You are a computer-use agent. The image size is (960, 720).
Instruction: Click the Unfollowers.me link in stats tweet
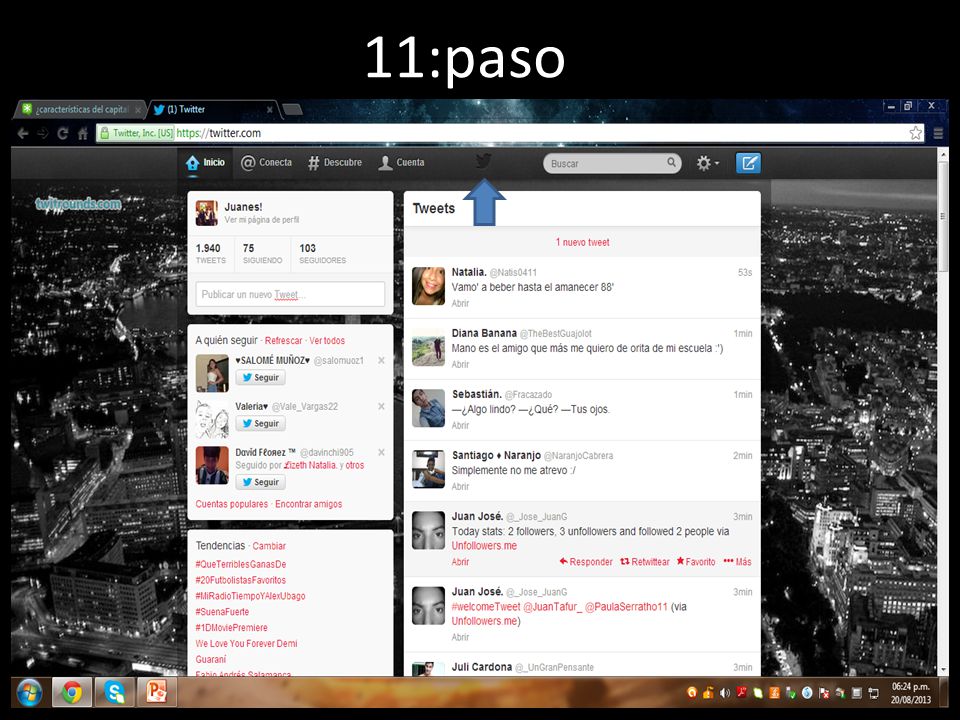[484, 546]
